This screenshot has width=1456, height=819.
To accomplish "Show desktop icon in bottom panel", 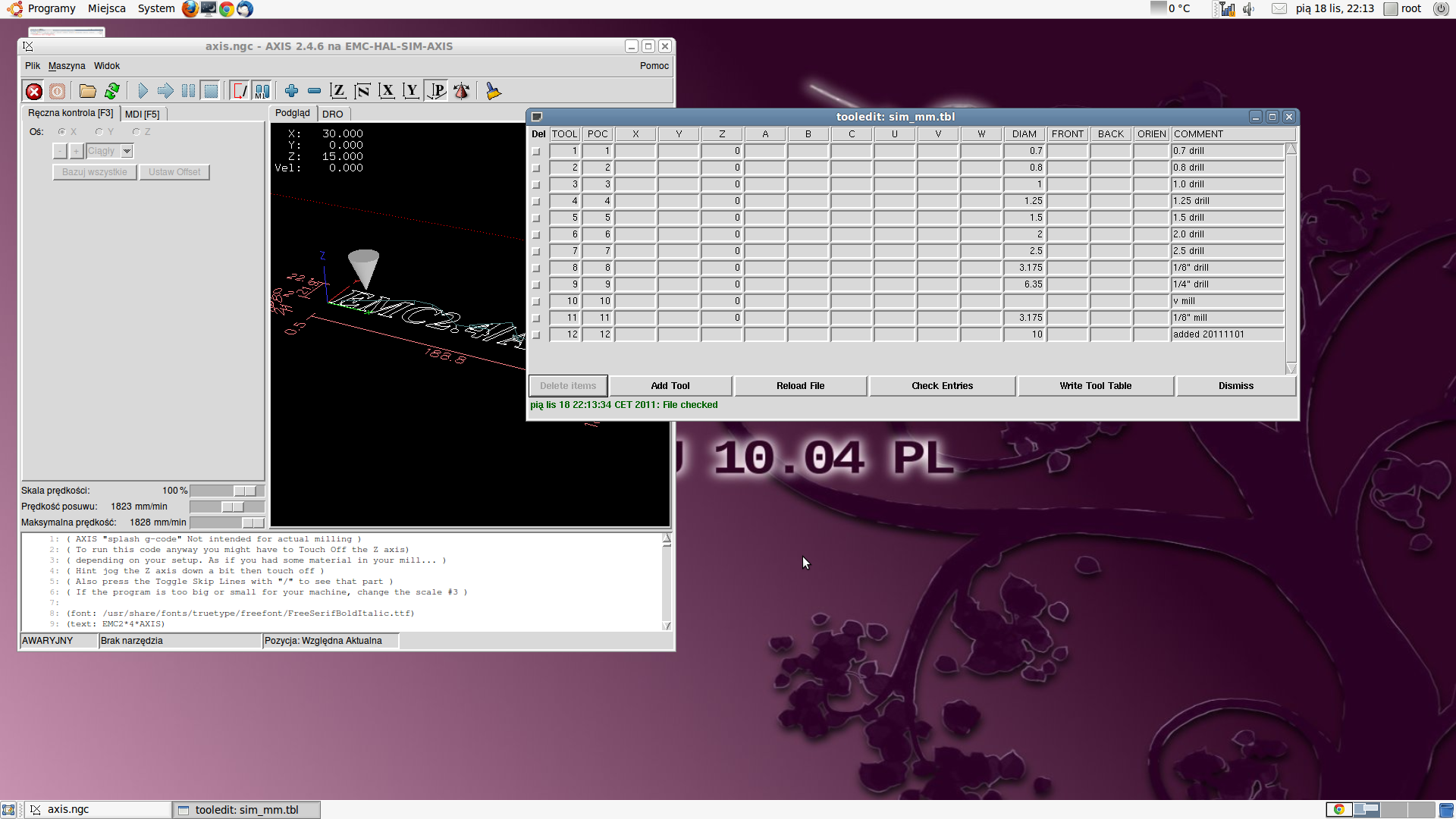I will click(x=8, y=810).
